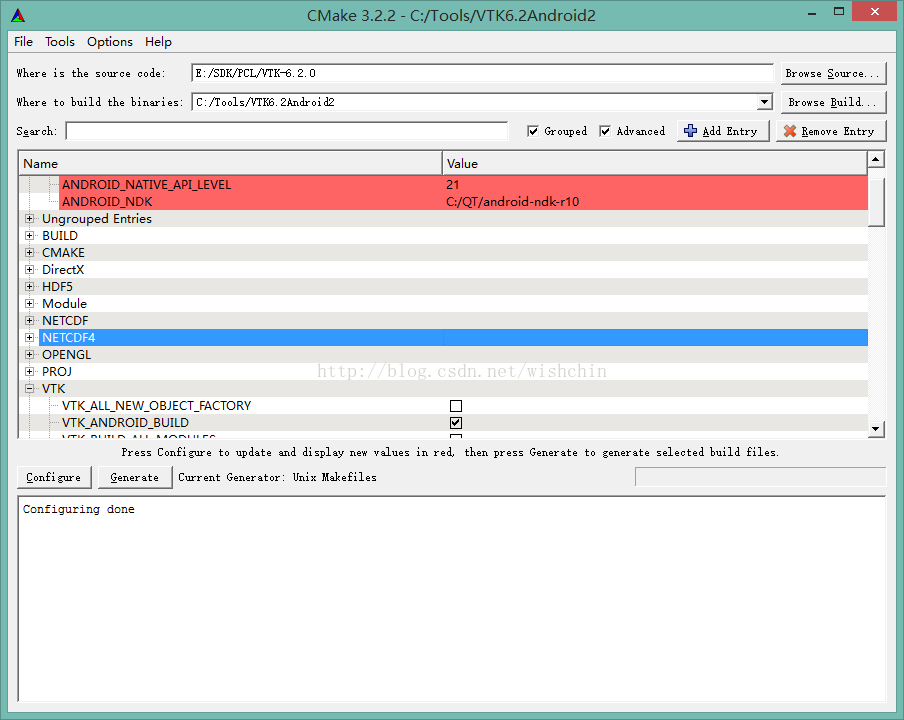
Task: Click the Name column header
Action: 231,164
